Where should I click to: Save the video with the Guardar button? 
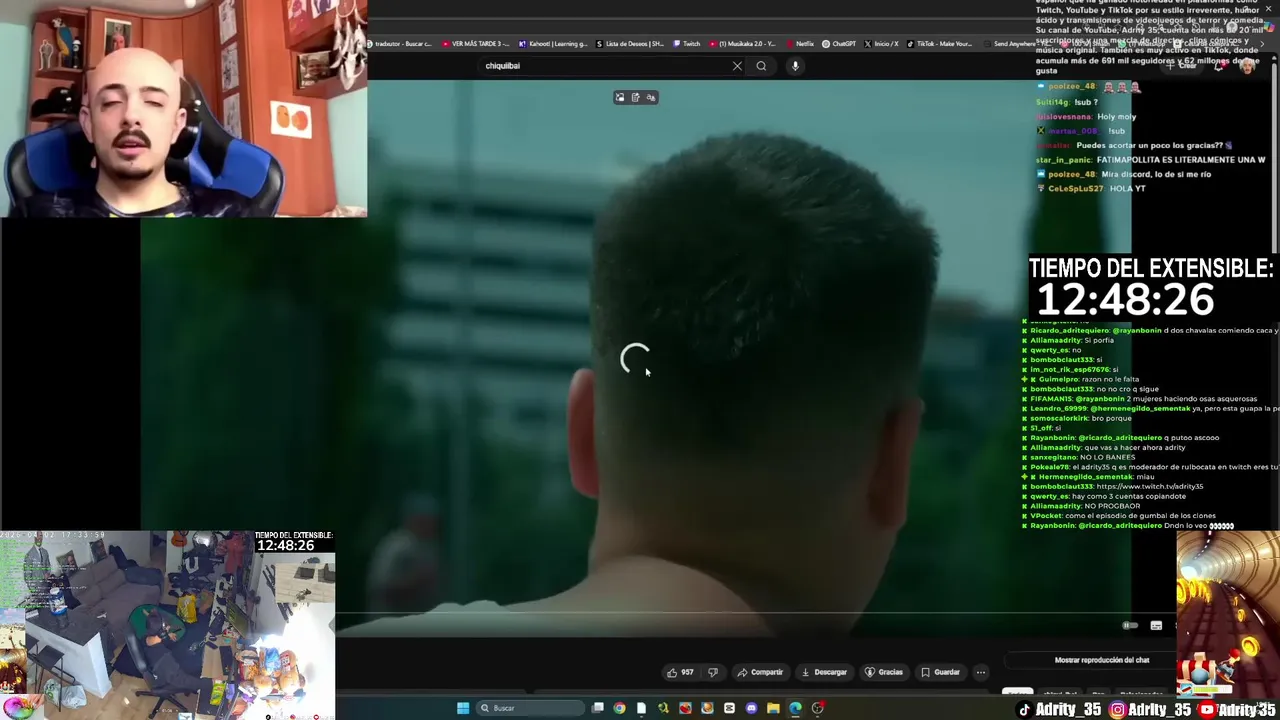click(940, 672)
